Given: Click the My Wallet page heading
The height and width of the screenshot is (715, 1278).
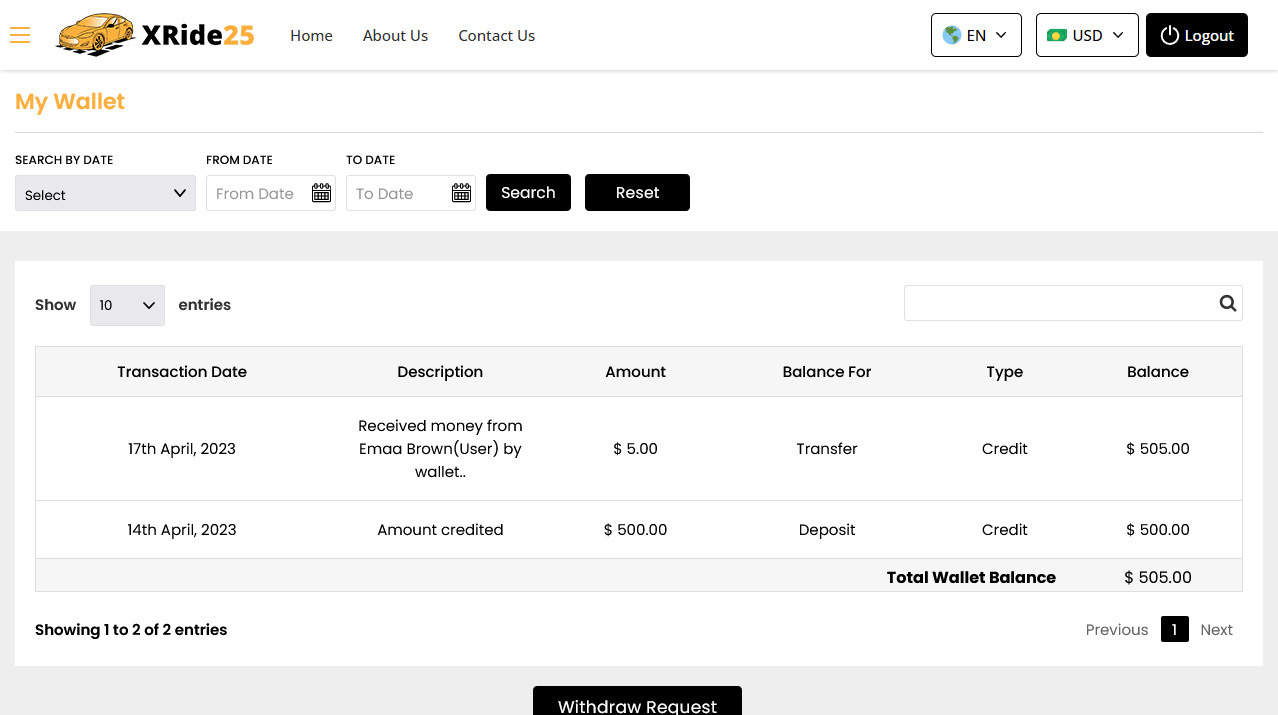Looking at the screenshot, I should [70, 101].
